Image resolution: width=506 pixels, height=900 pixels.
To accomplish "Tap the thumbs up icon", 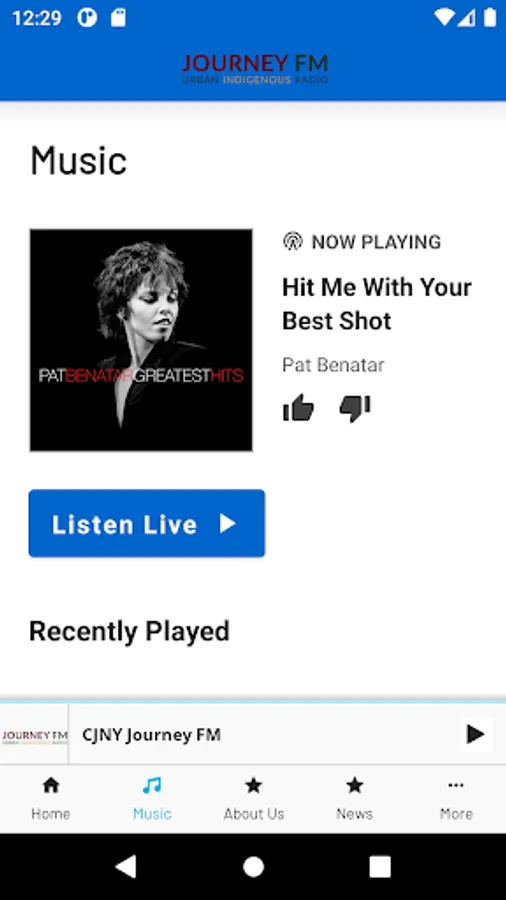I will 298,408.
